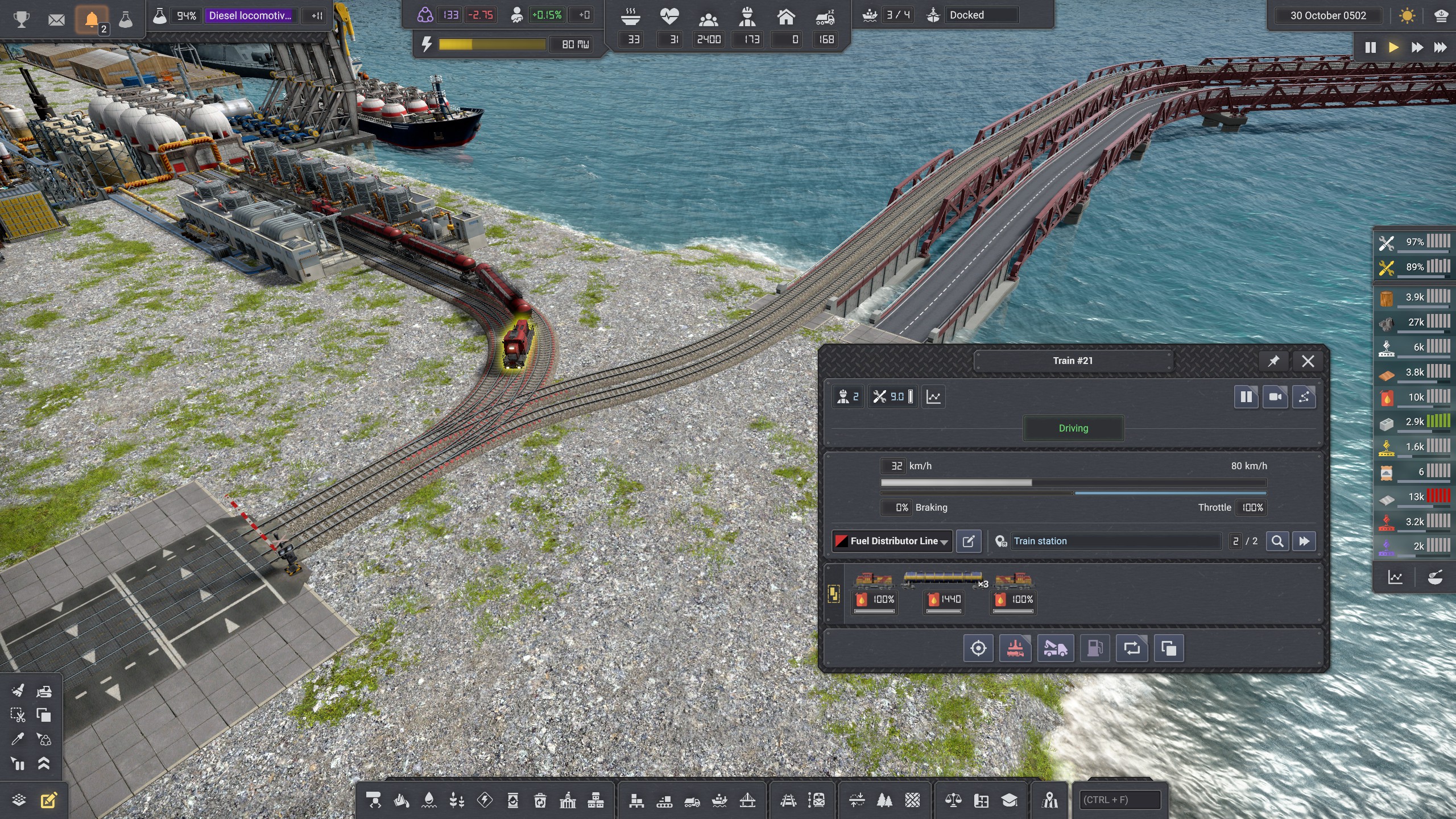Toggle the train loop replace button
Viewport: 1456px width, 819px height.
tap(1132, 648)
